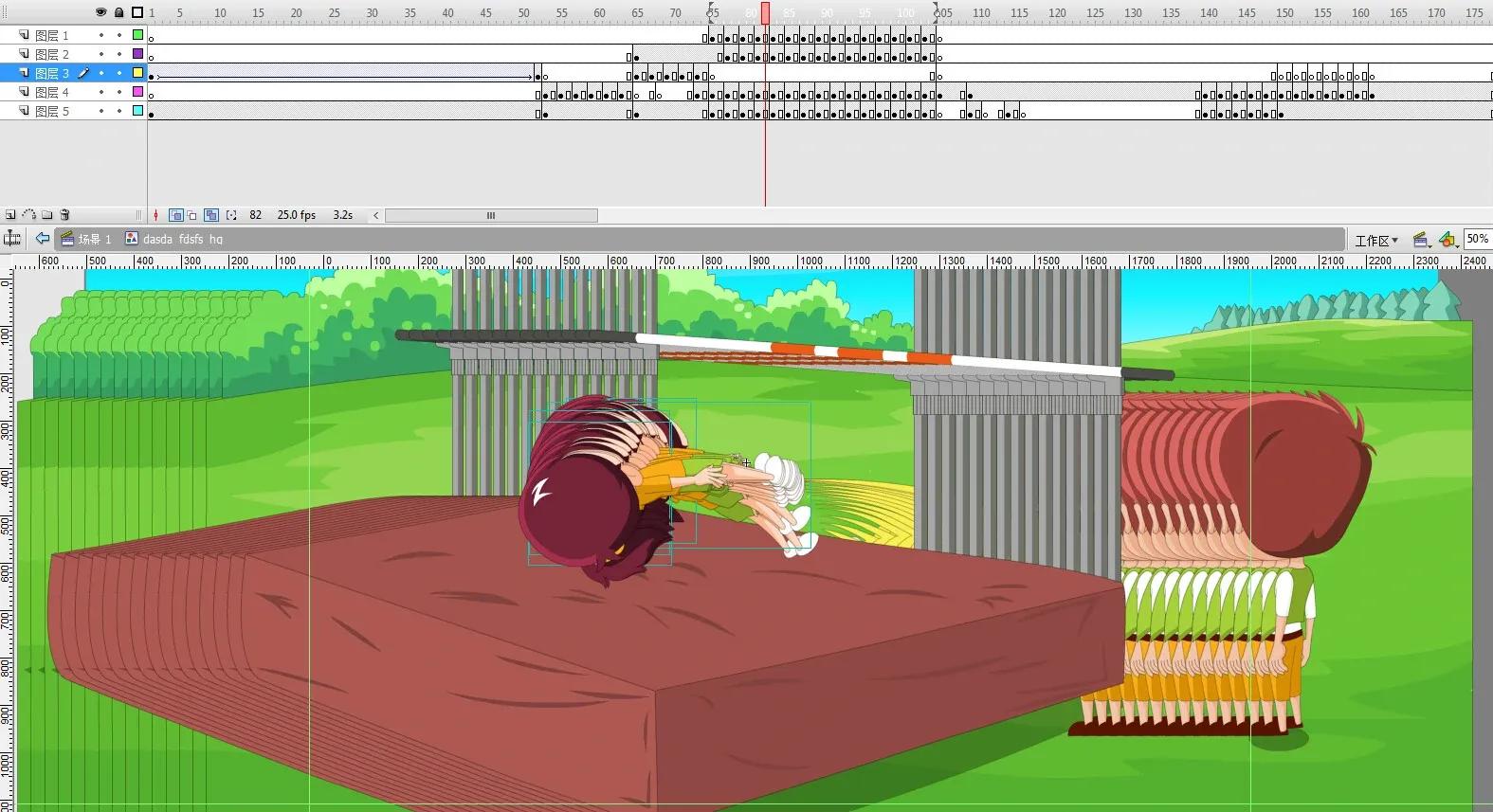Select the 图层 4 layer name
The height and width of the screenshot is (812, 1493).
[x=52, y=92]
